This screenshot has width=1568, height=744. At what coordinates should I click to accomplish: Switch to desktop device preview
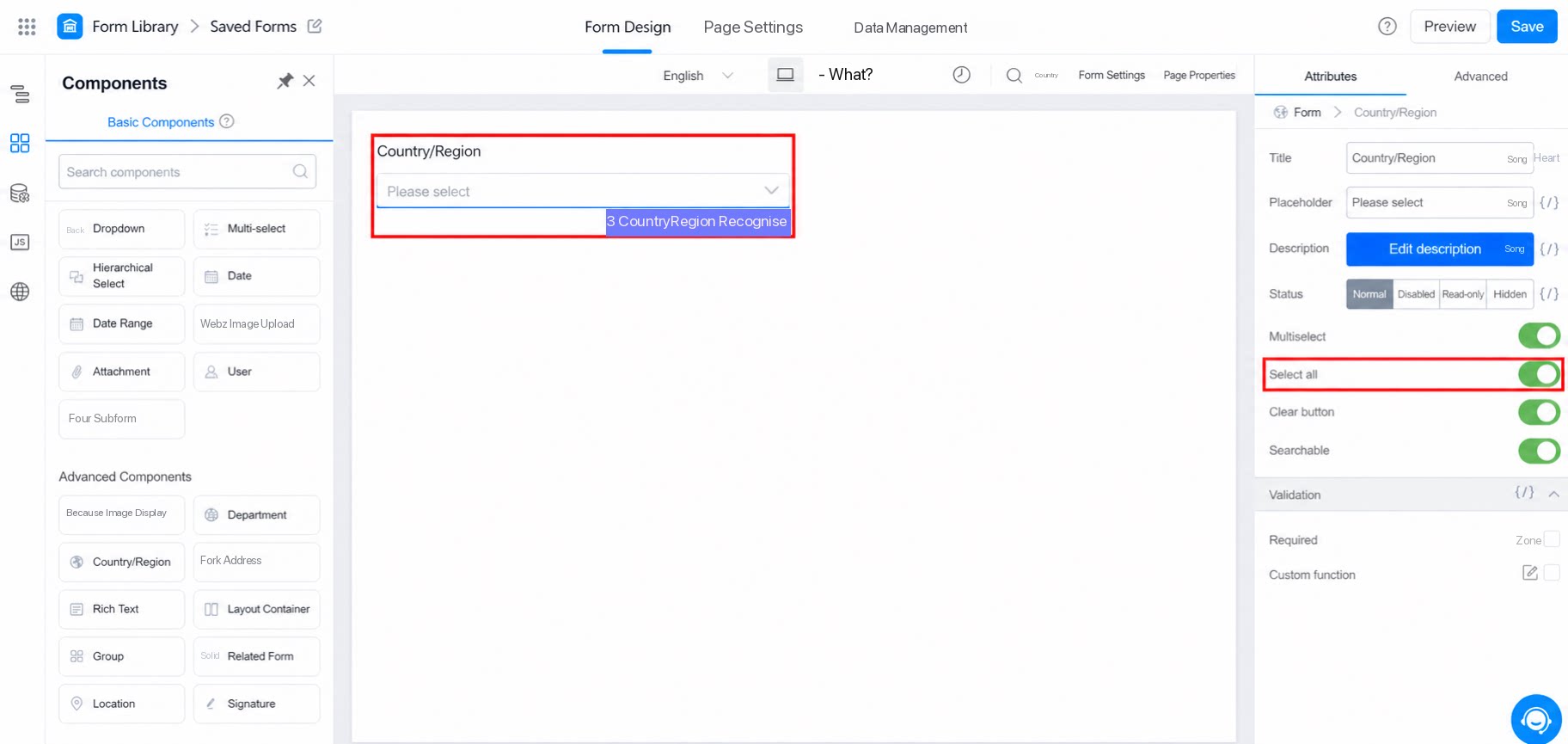click(785, 75)
